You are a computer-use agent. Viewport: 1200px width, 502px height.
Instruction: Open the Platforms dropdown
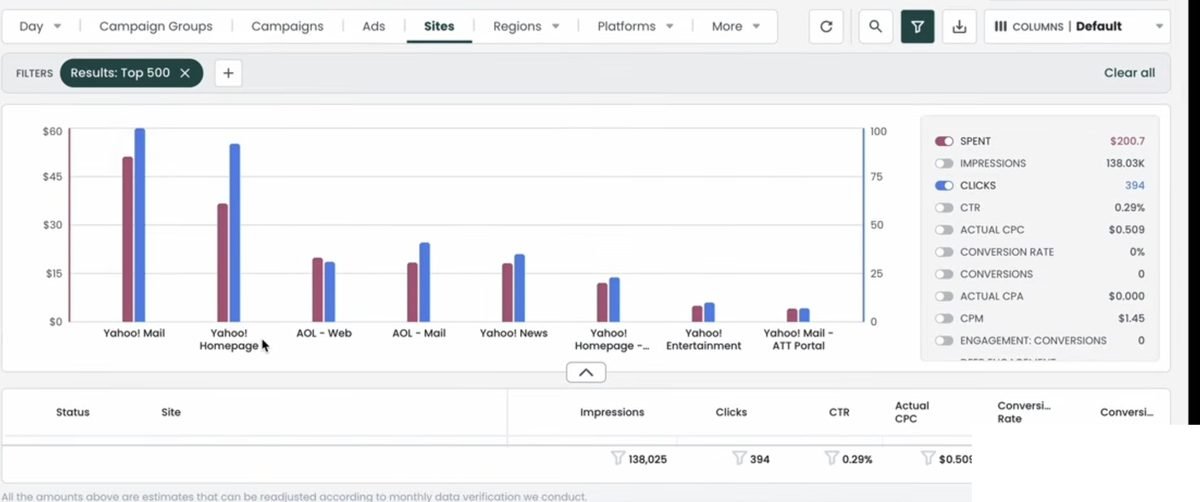click(635, 27)
